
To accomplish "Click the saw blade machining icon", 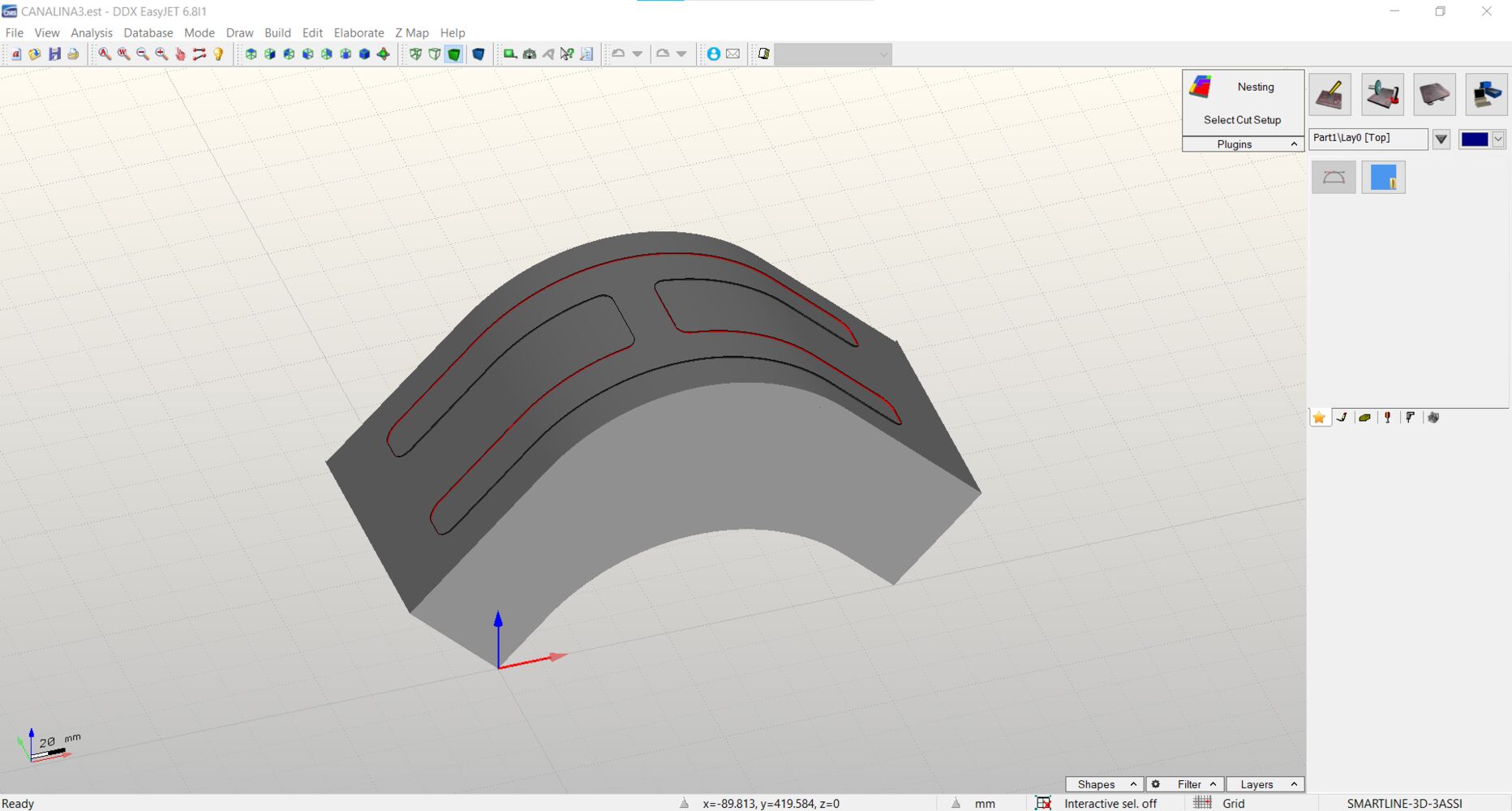I will [1382, 95].
